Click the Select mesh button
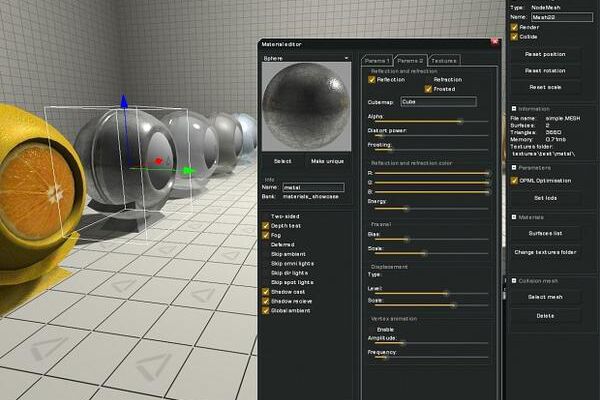Screen dimensions: 600x400 tap(545, 297)
